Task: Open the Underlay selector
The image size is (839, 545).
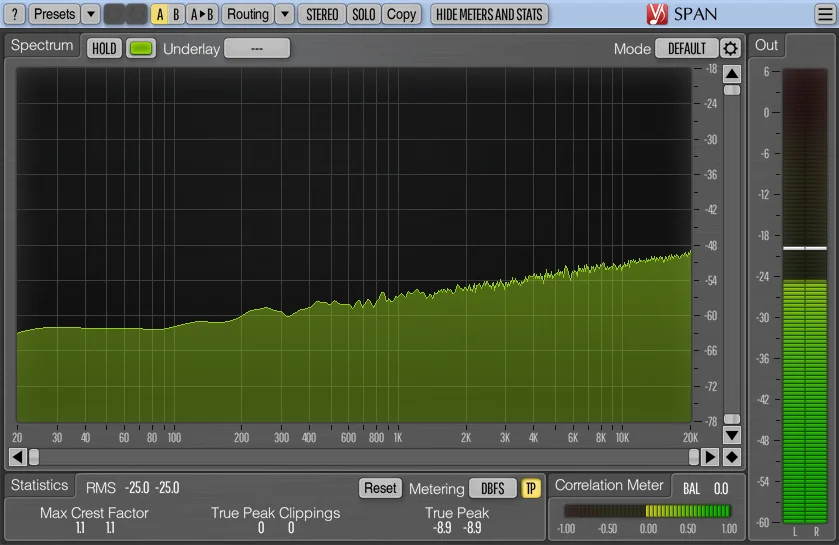Action: pos(257,48)
